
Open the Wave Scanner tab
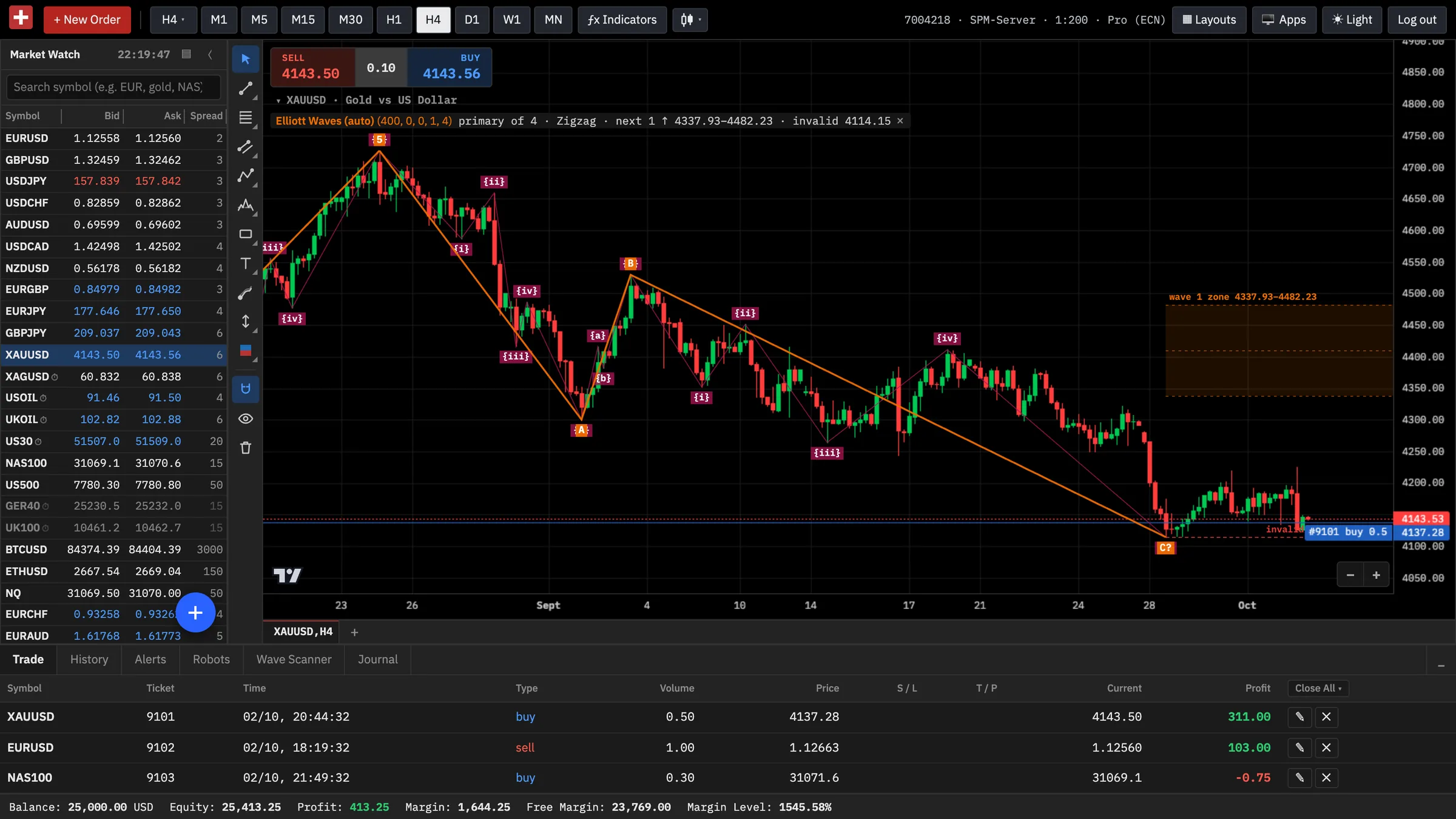pyautogui.click(x=294, y=659)
